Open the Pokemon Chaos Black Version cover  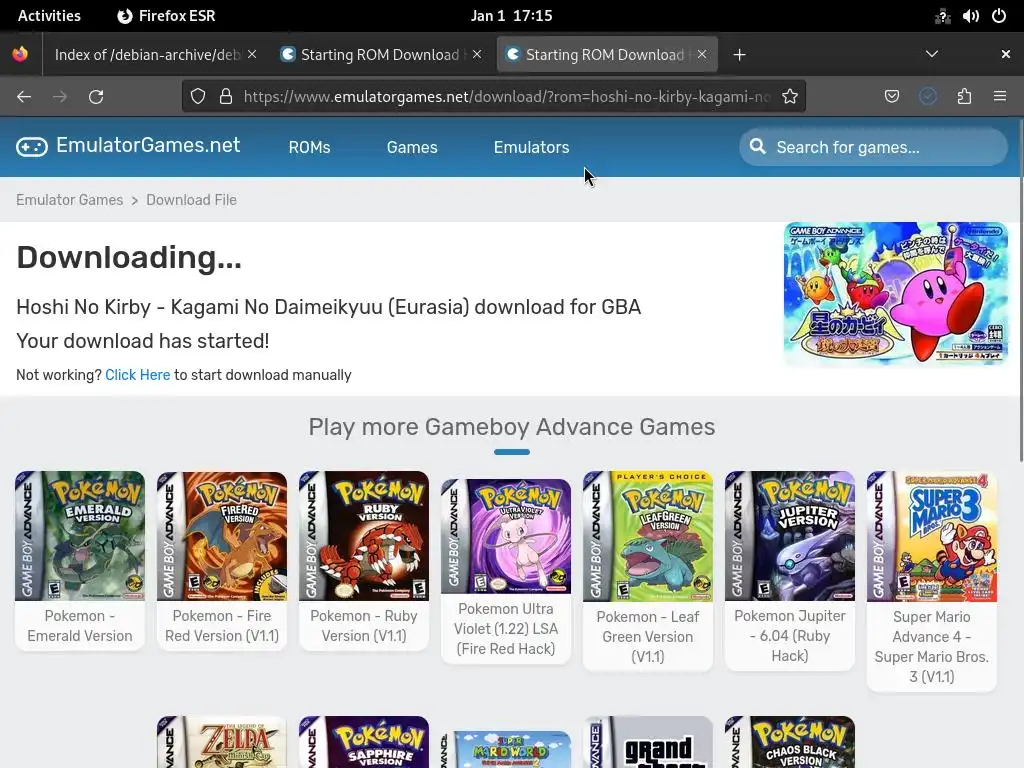point(790,743)
